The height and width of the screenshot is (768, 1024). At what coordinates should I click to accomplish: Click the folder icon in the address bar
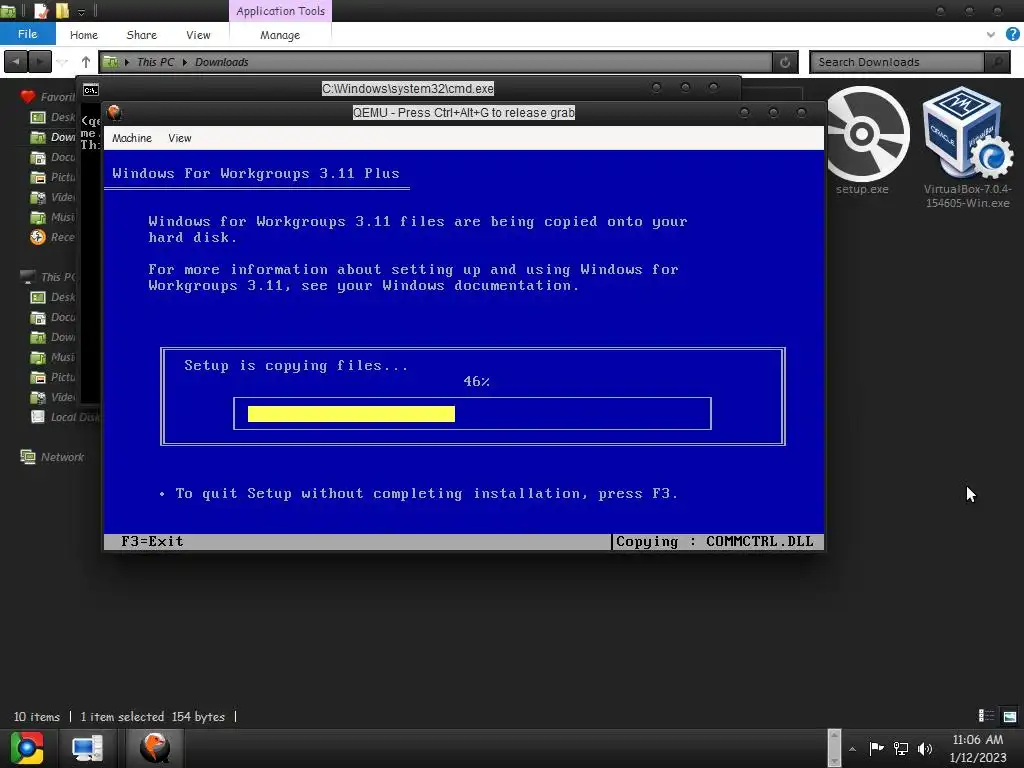click(110, 62)
